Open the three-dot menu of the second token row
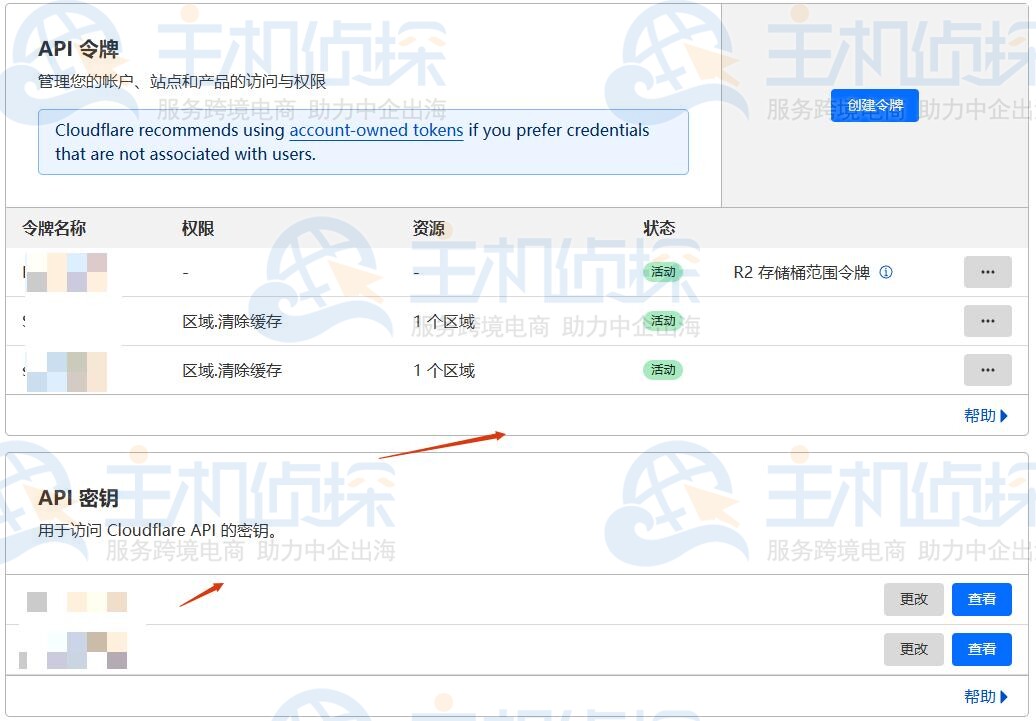Image resolution: width=1036 pixels, height=721 pixels. click(987, 321)
